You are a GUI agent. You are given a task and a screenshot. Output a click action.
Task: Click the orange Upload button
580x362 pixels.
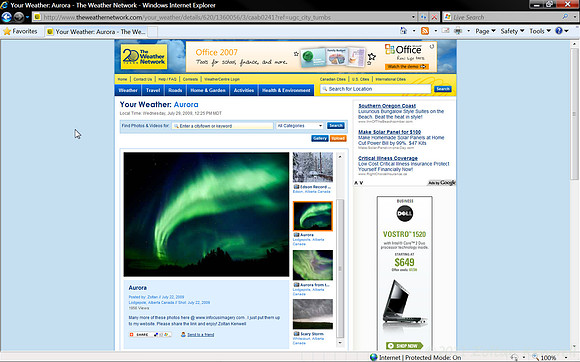(x=338, y=138)
